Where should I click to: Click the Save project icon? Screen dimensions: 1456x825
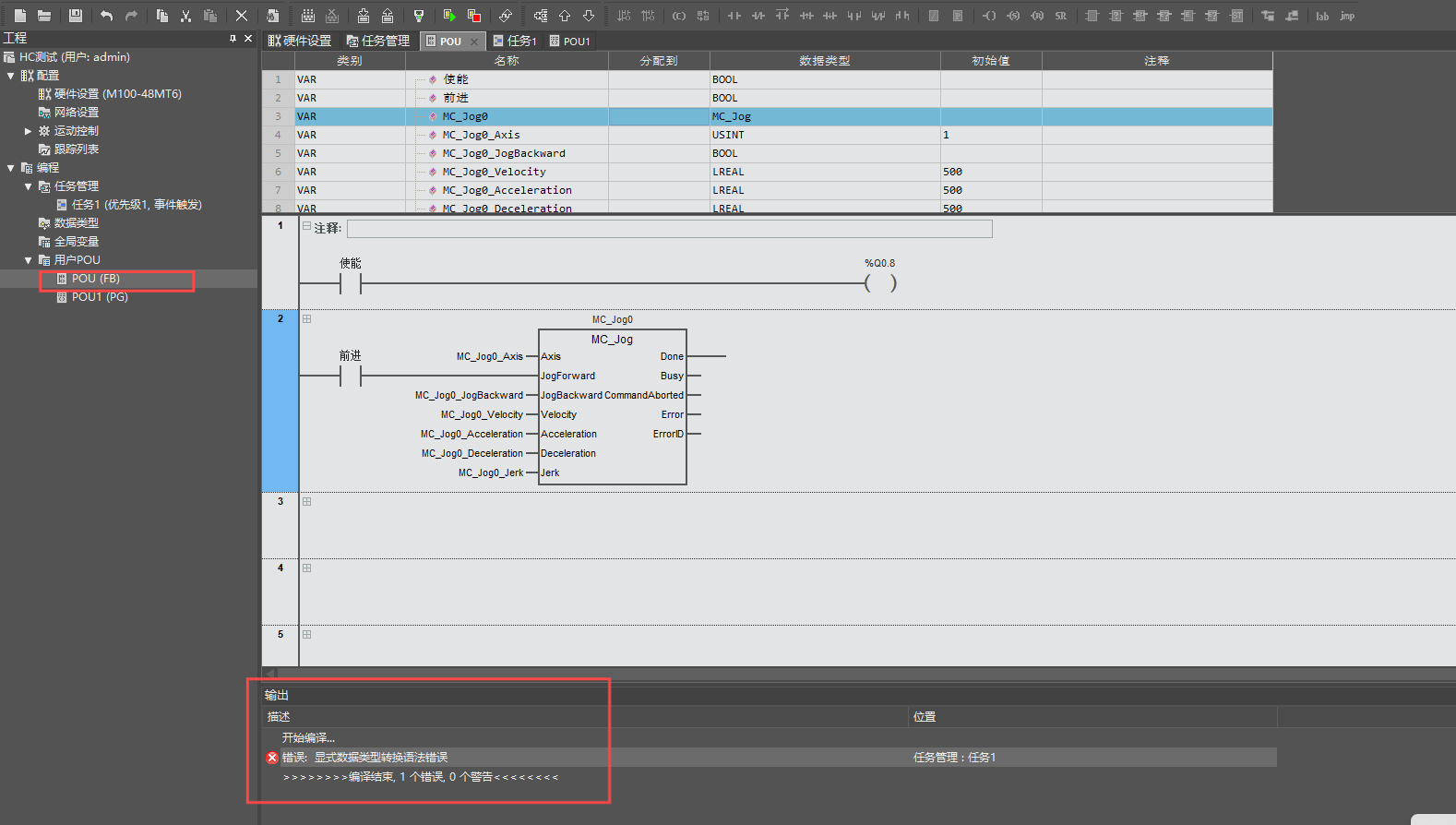click(76, 16)
